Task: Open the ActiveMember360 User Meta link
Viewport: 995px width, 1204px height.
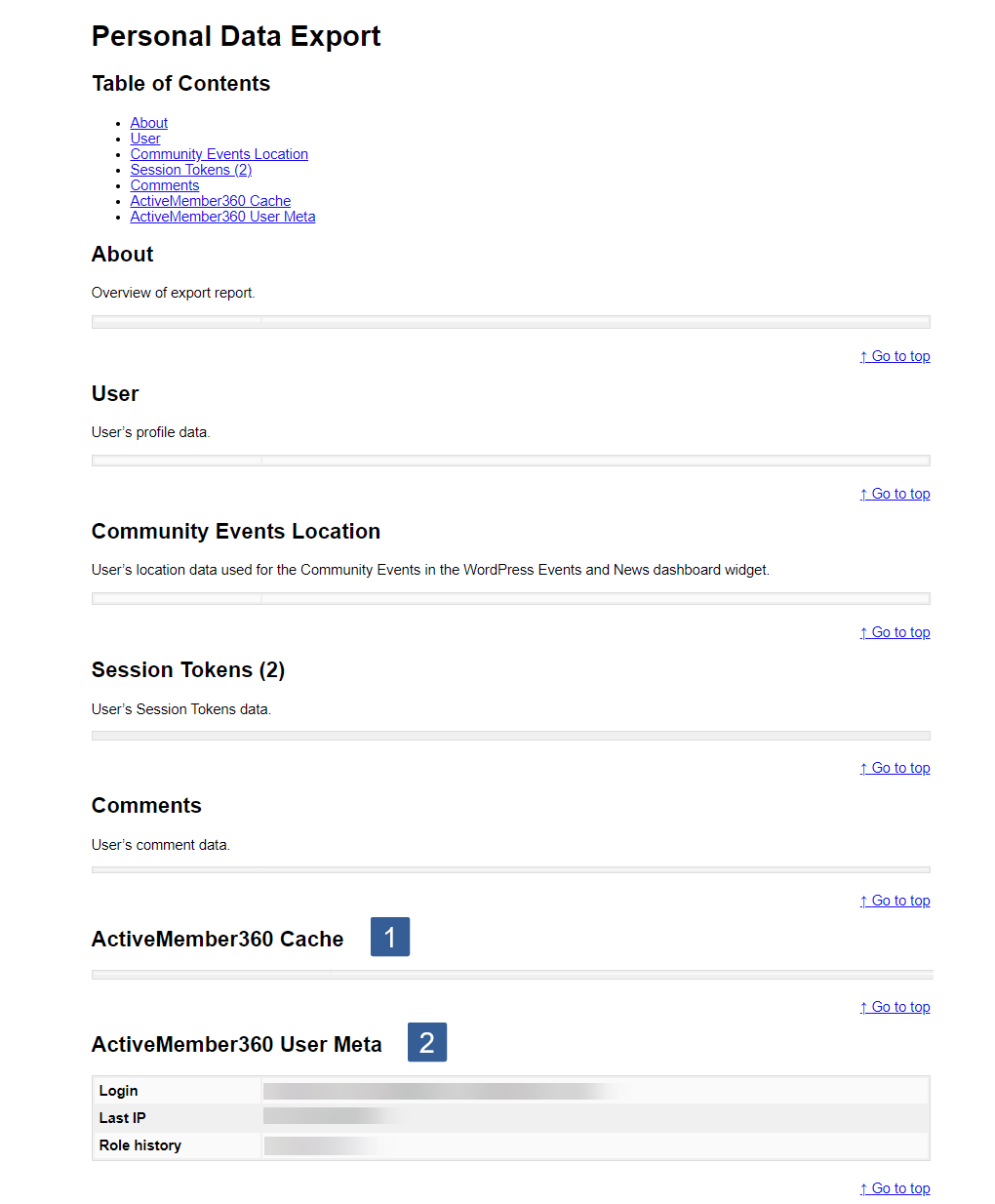Action: (222, 216)
